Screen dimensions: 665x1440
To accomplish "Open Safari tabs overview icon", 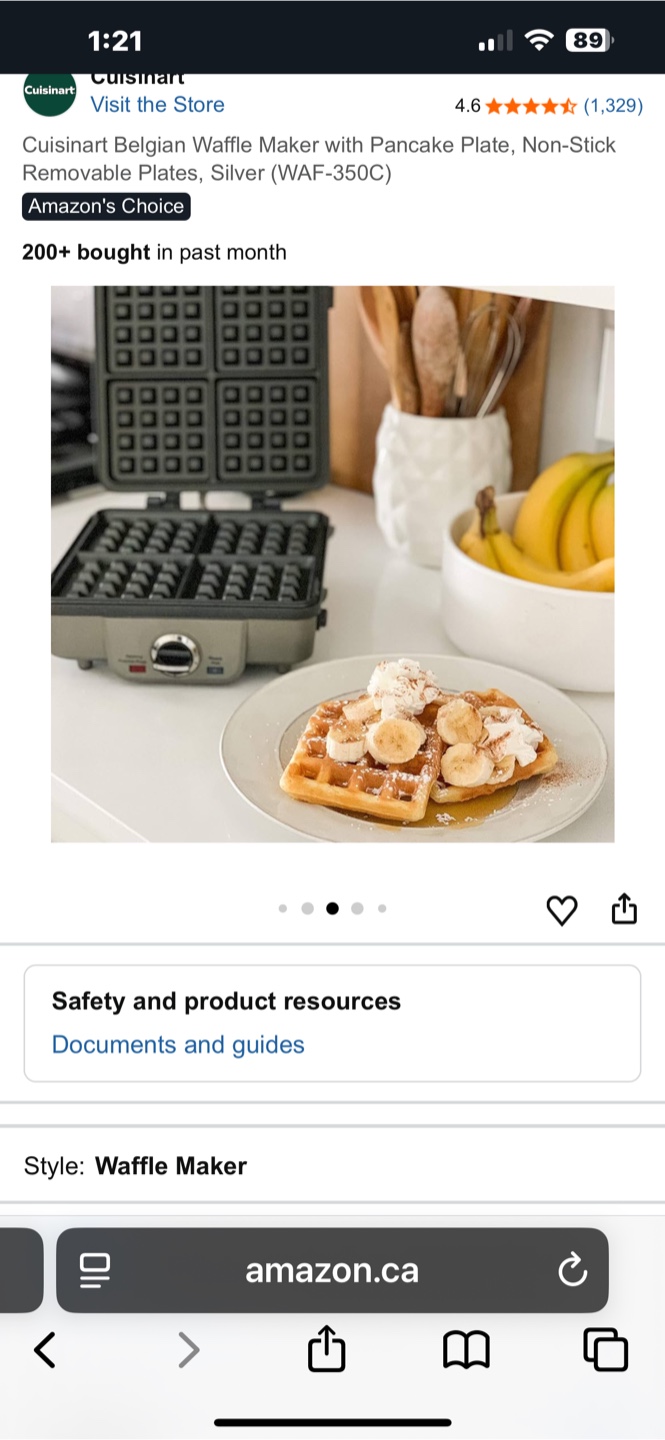I will [605, 1349].
